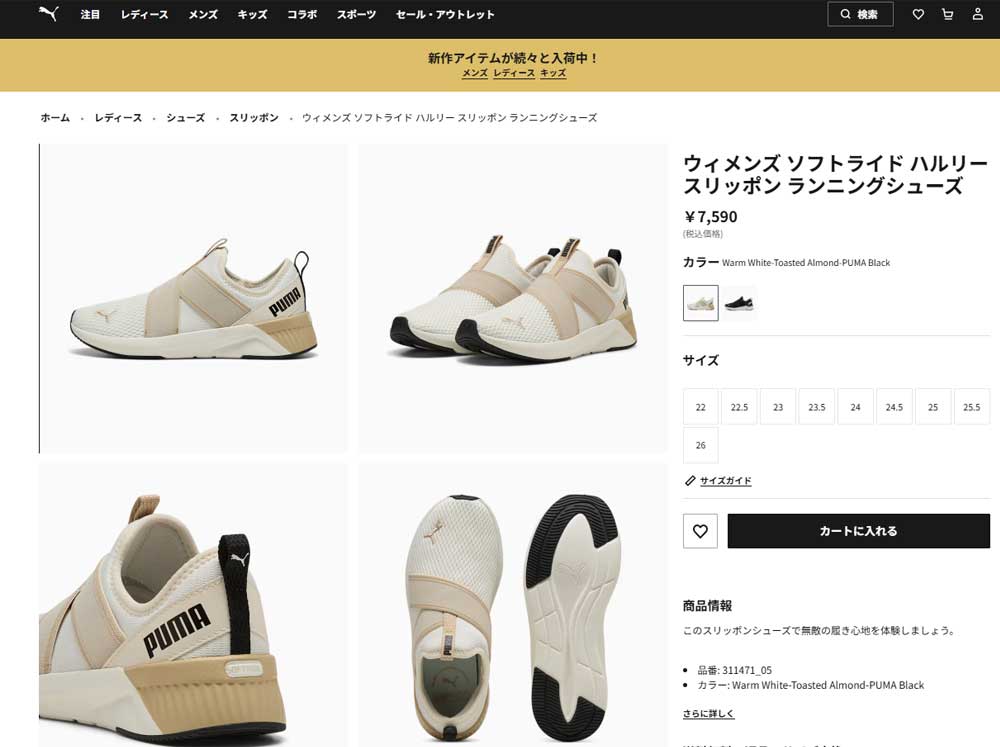This screenshot has width=1000, height=747.
Task: Add to cart with カートに入れる button
Action: tap(858, 531)
